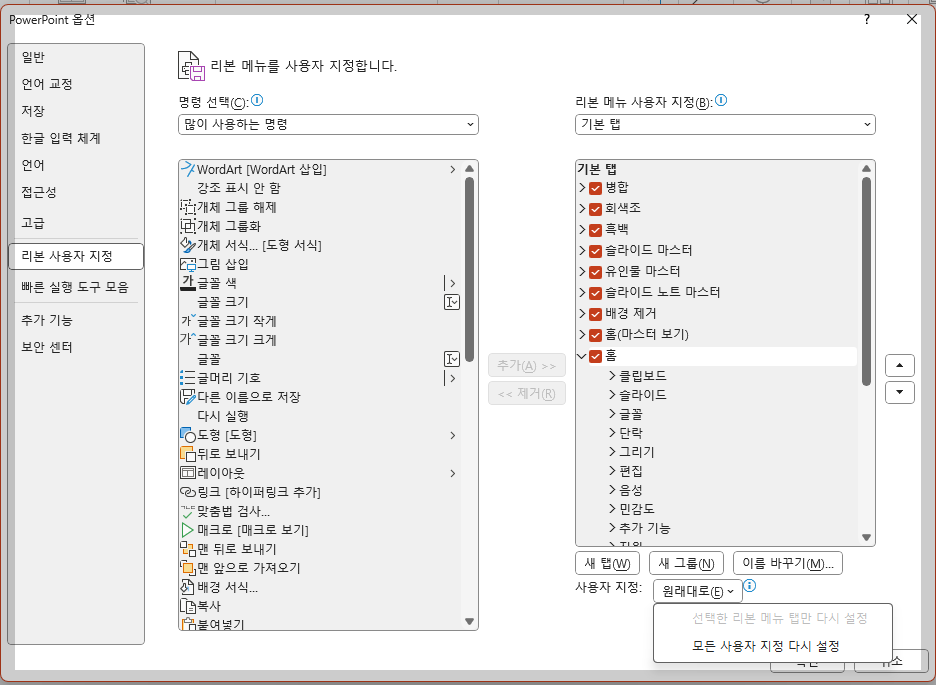This screenshot has width=936, height=685.
Task: Click the move down arrow button
Action: click(900, 393)
